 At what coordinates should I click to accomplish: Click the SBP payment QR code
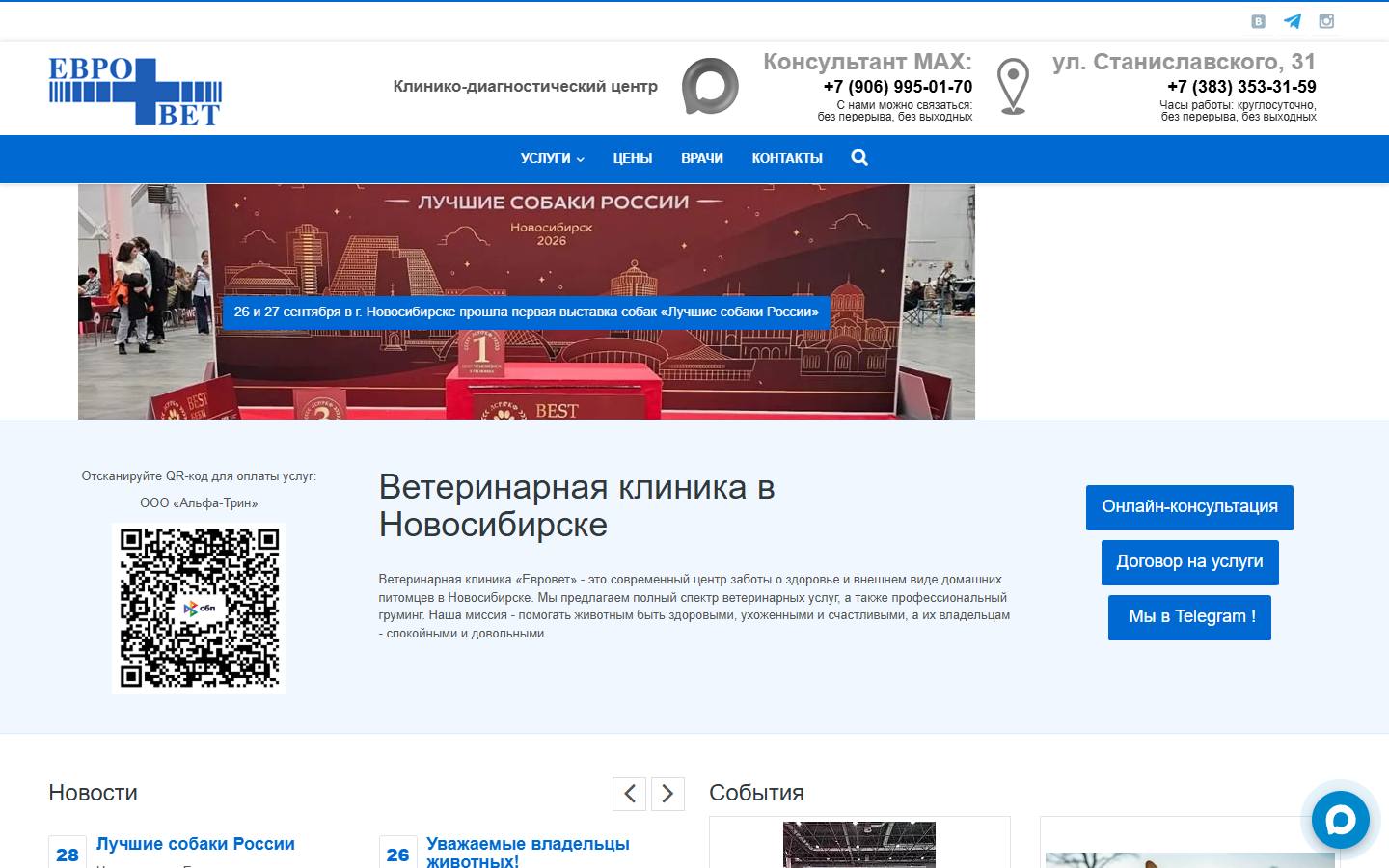[x=199, y=609]
